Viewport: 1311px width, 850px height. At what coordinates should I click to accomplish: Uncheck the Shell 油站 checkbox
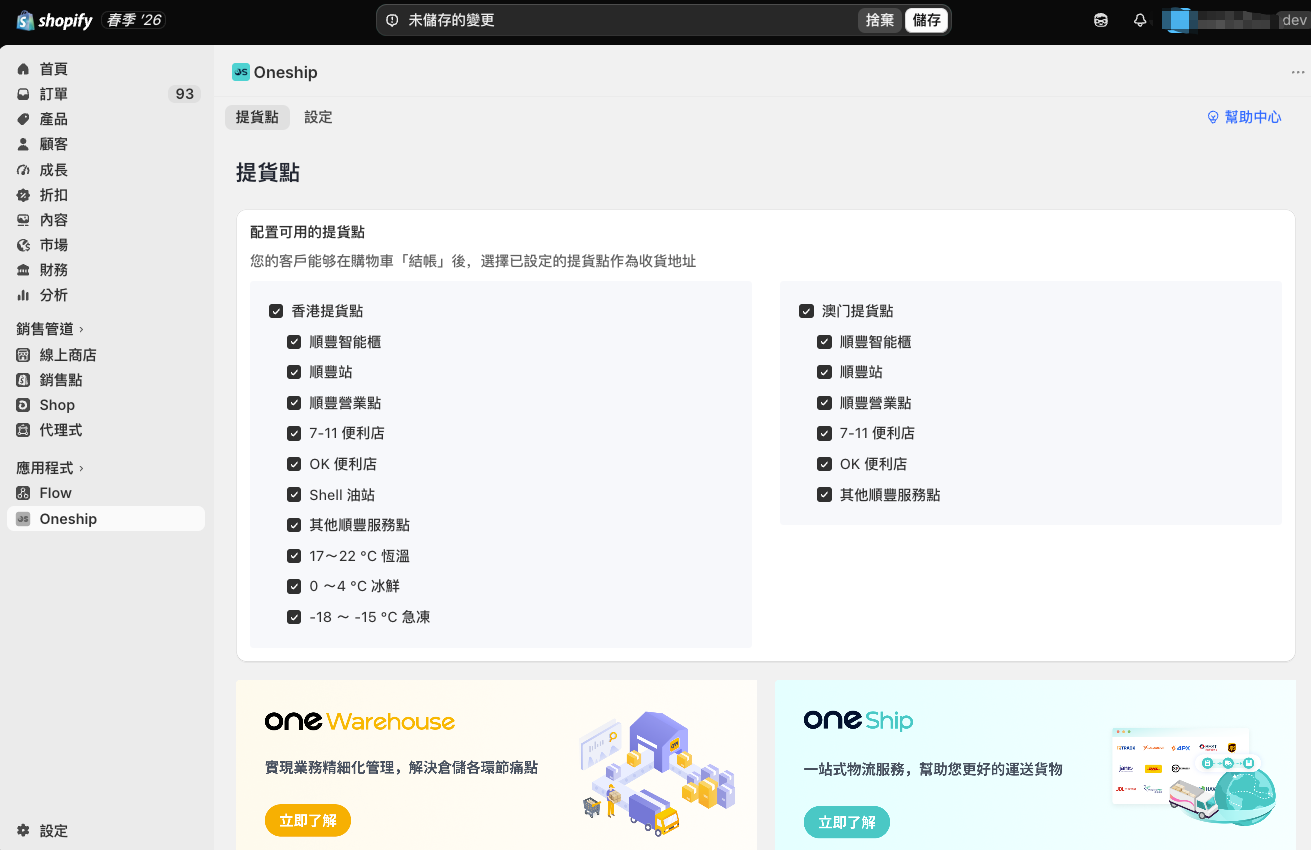coord(294,494)
